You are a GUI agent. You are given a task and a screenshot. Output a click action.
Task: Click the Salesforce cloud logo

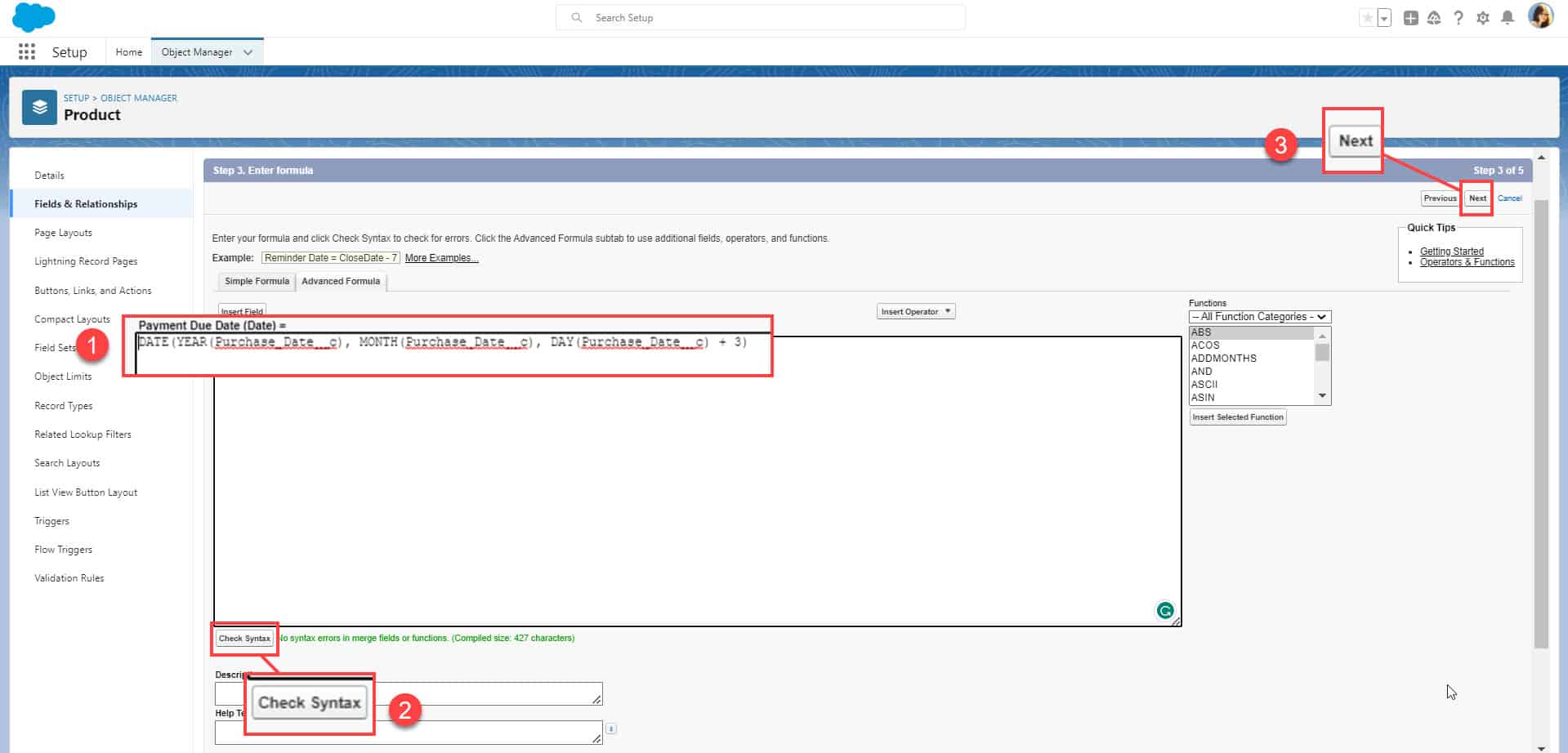pyautogui.click(x=34, y=17)
